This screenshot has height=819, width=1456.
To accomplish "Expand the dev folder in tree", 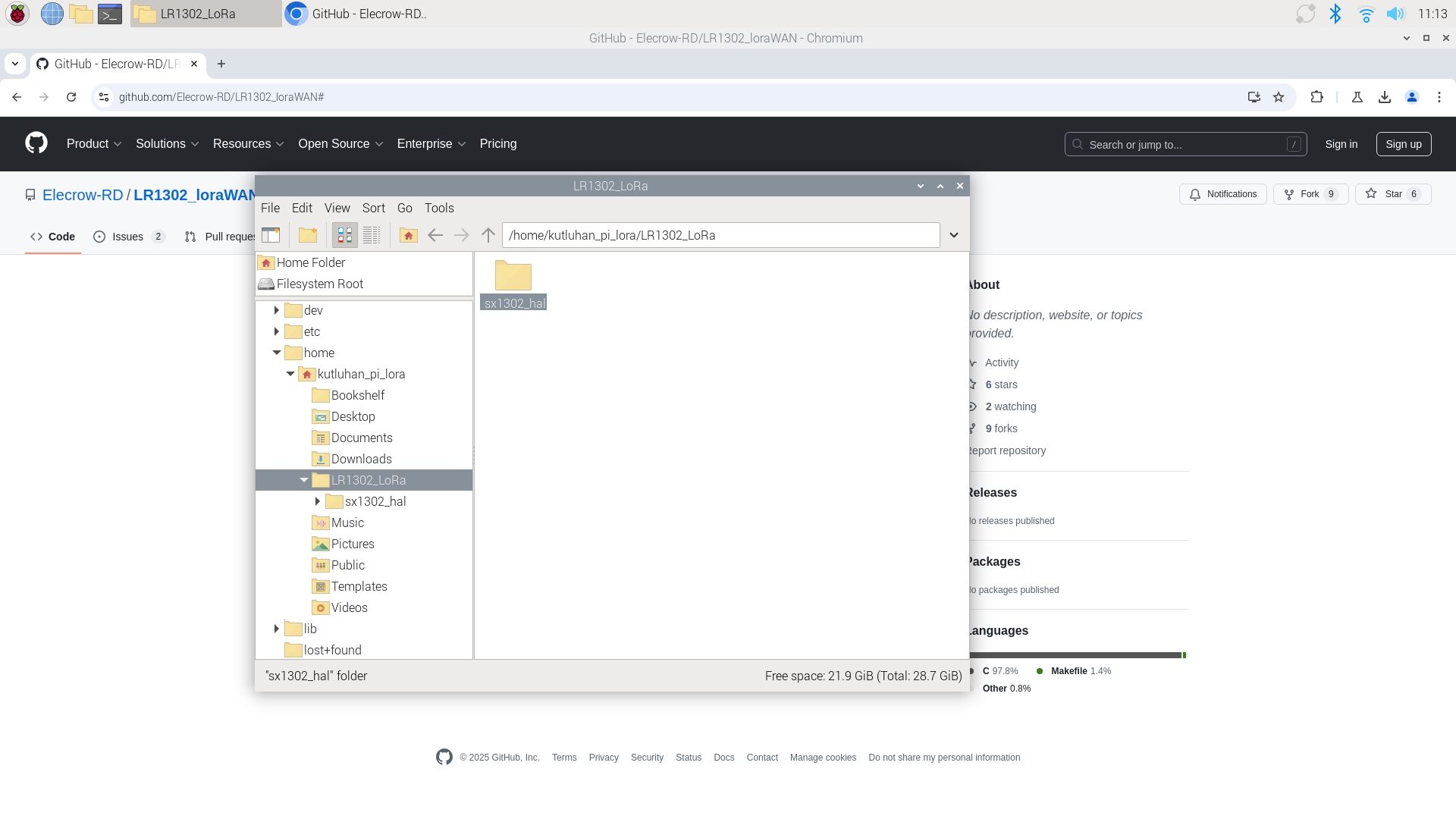I will tap(277, 310).
